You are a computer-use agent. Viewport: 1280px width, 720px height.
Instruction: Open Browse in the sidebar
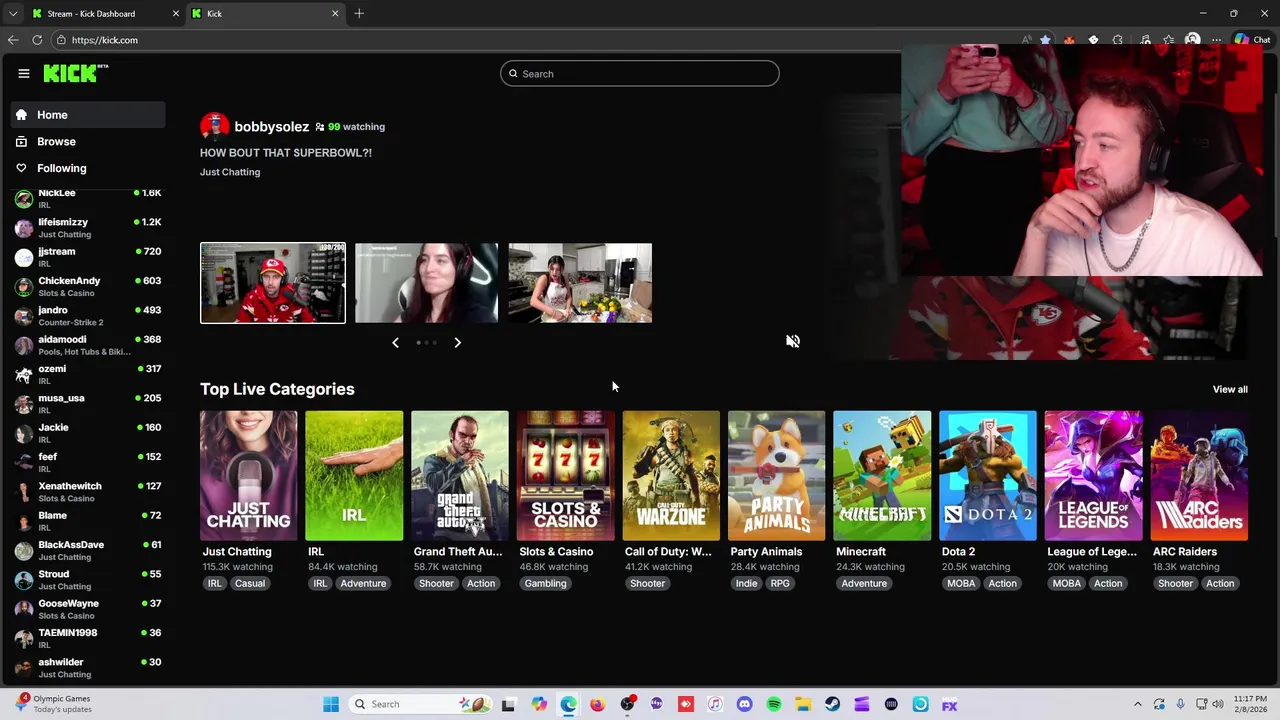click(x=88, y=142)
